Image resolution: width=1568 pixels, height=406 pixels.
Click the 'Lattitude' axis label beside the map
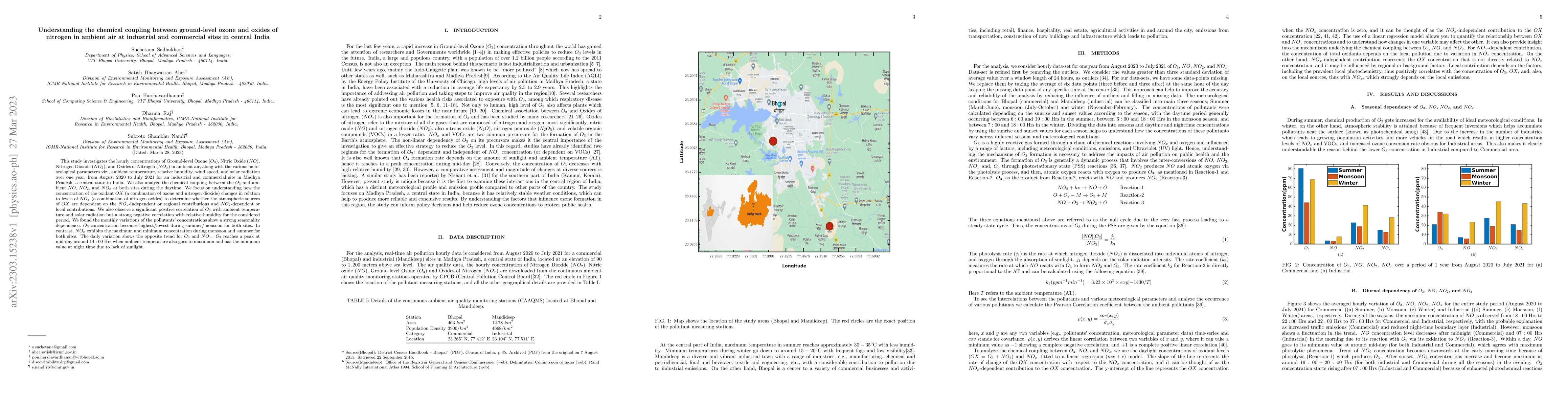tap(682, 152)
